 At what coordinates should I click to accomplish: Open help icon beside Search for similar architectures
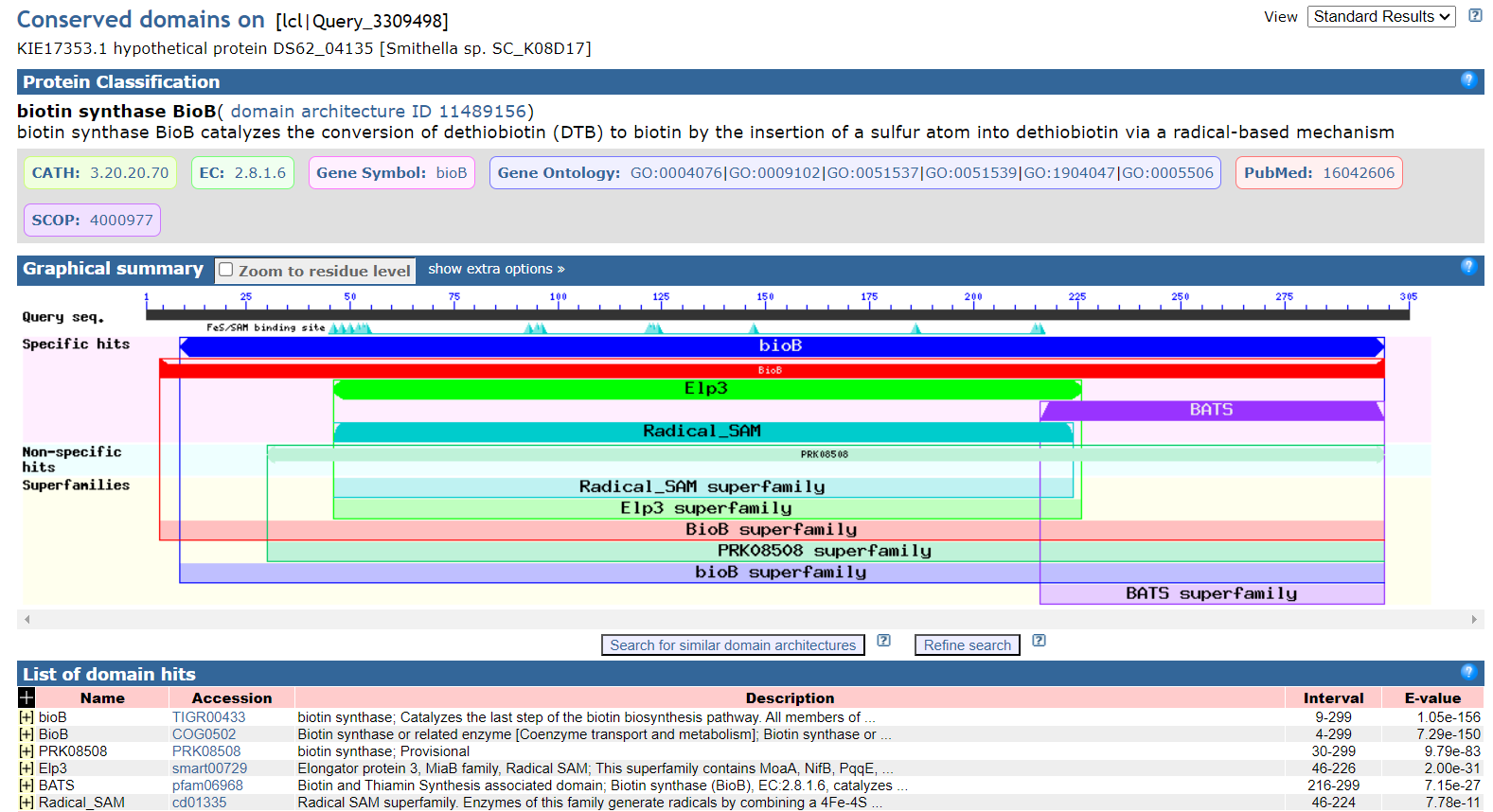(x=883, y=641)
